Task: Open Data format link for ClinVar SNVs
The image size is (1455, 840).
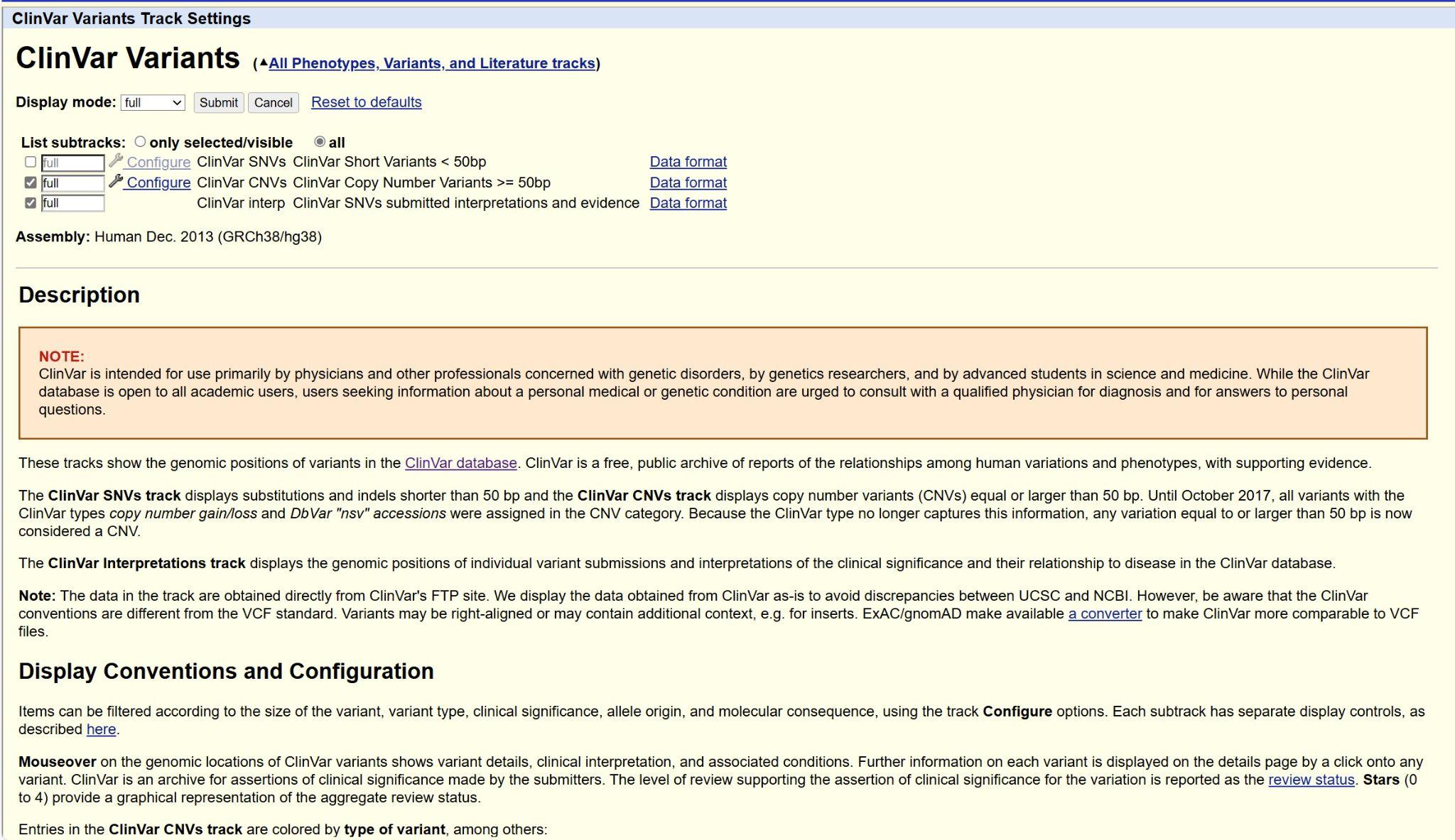Action: [688, 162]
